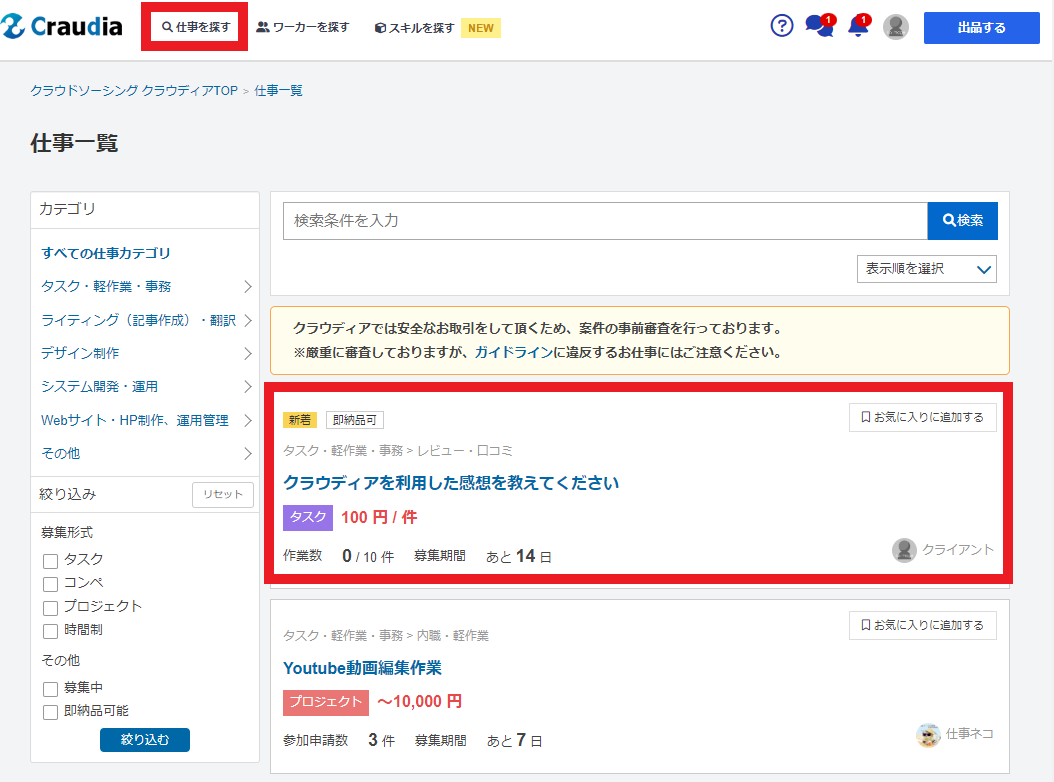The width and height of the screenshot is (1054, 782).
Task: Click the 検索 magnifier button
Action: (x=962, y=221)
